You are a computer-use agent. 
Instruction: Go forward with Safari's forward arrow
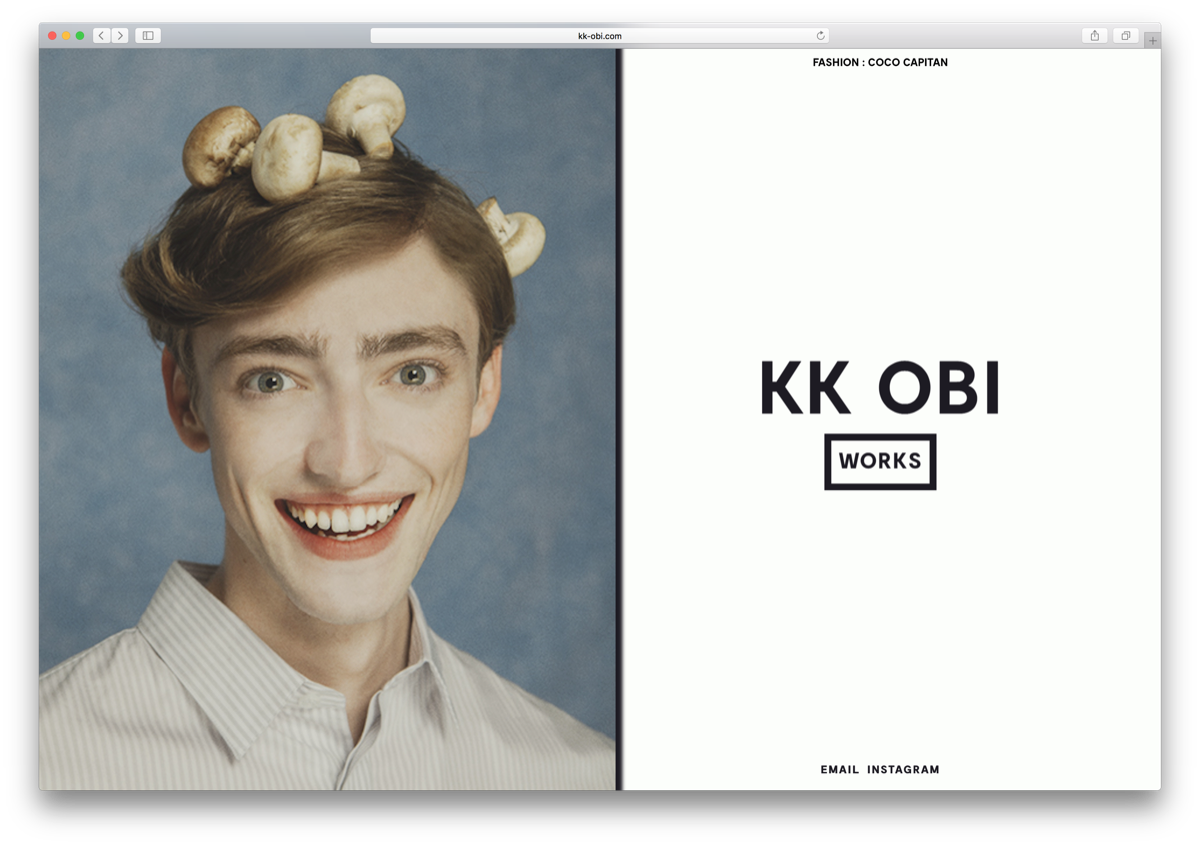click(120, 36)
